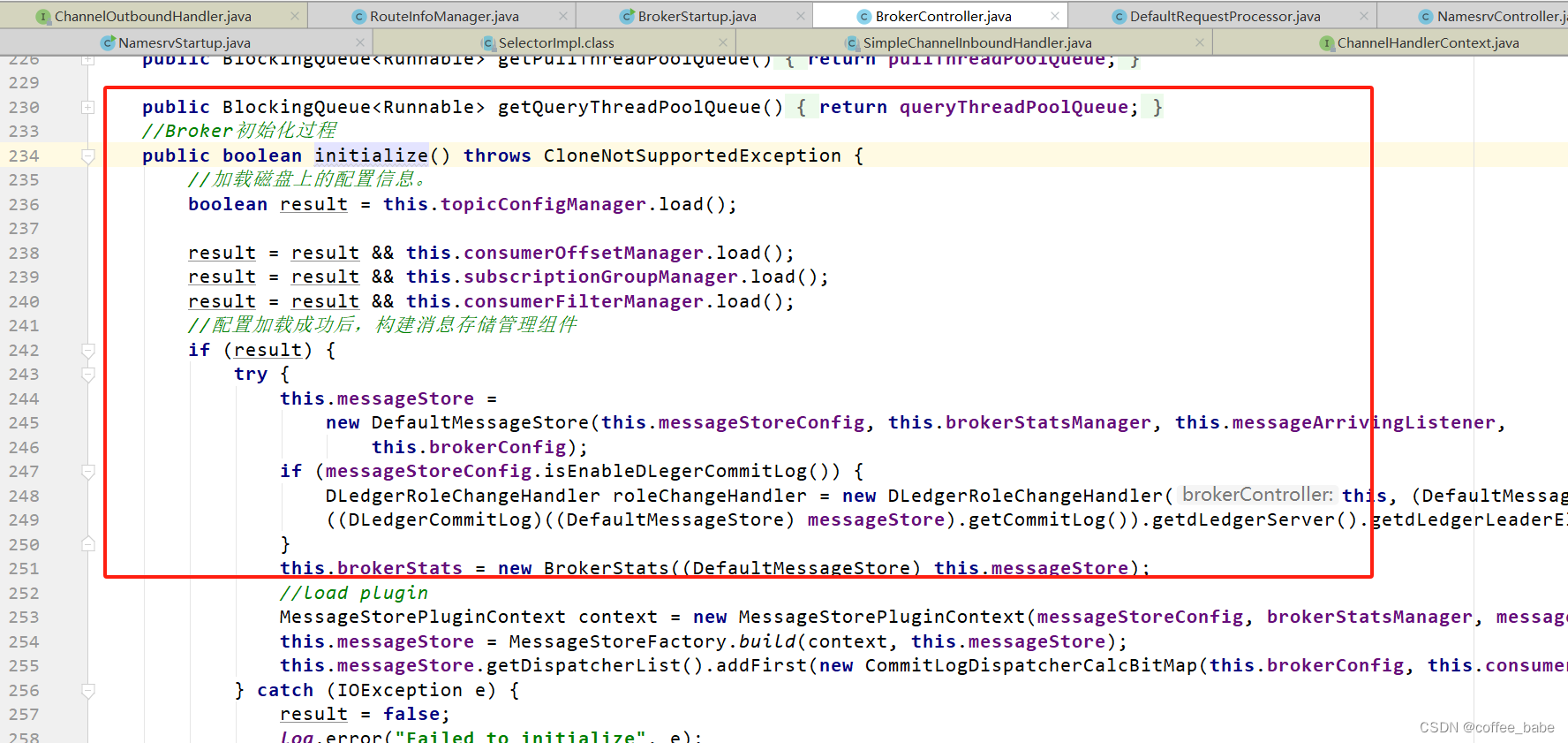Close the ChannelOutboundHandler.java tab
Screen dimensions: 1568x743
(295, 16)
